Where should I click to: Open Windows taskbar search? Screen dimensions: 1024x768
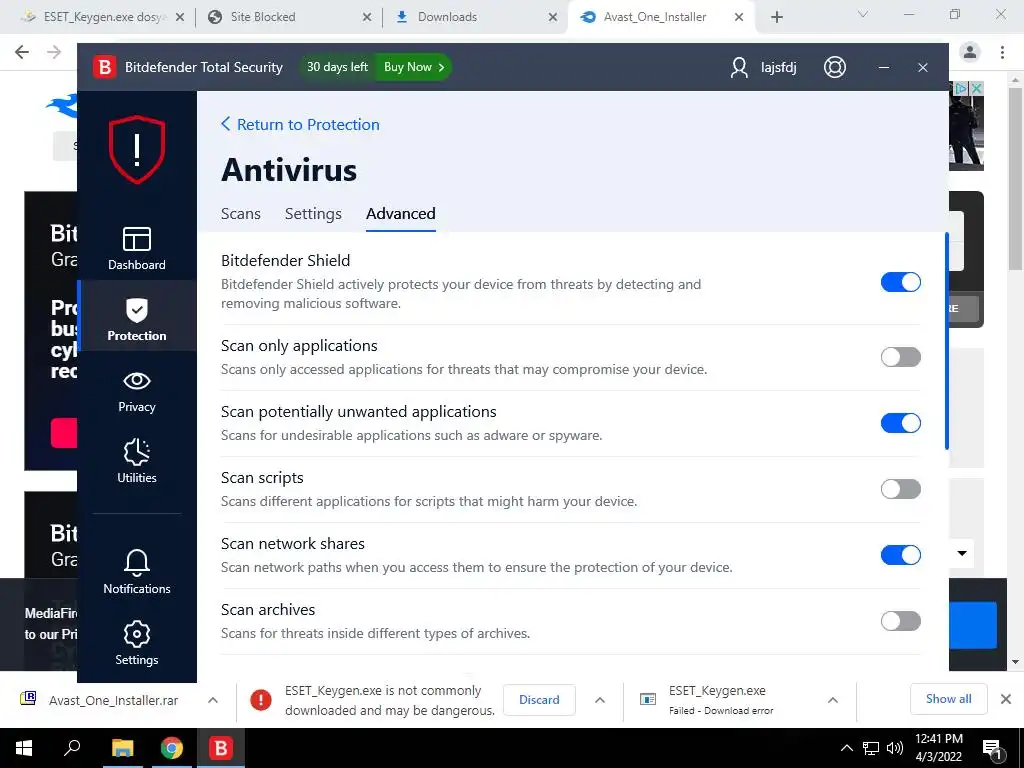72,747
